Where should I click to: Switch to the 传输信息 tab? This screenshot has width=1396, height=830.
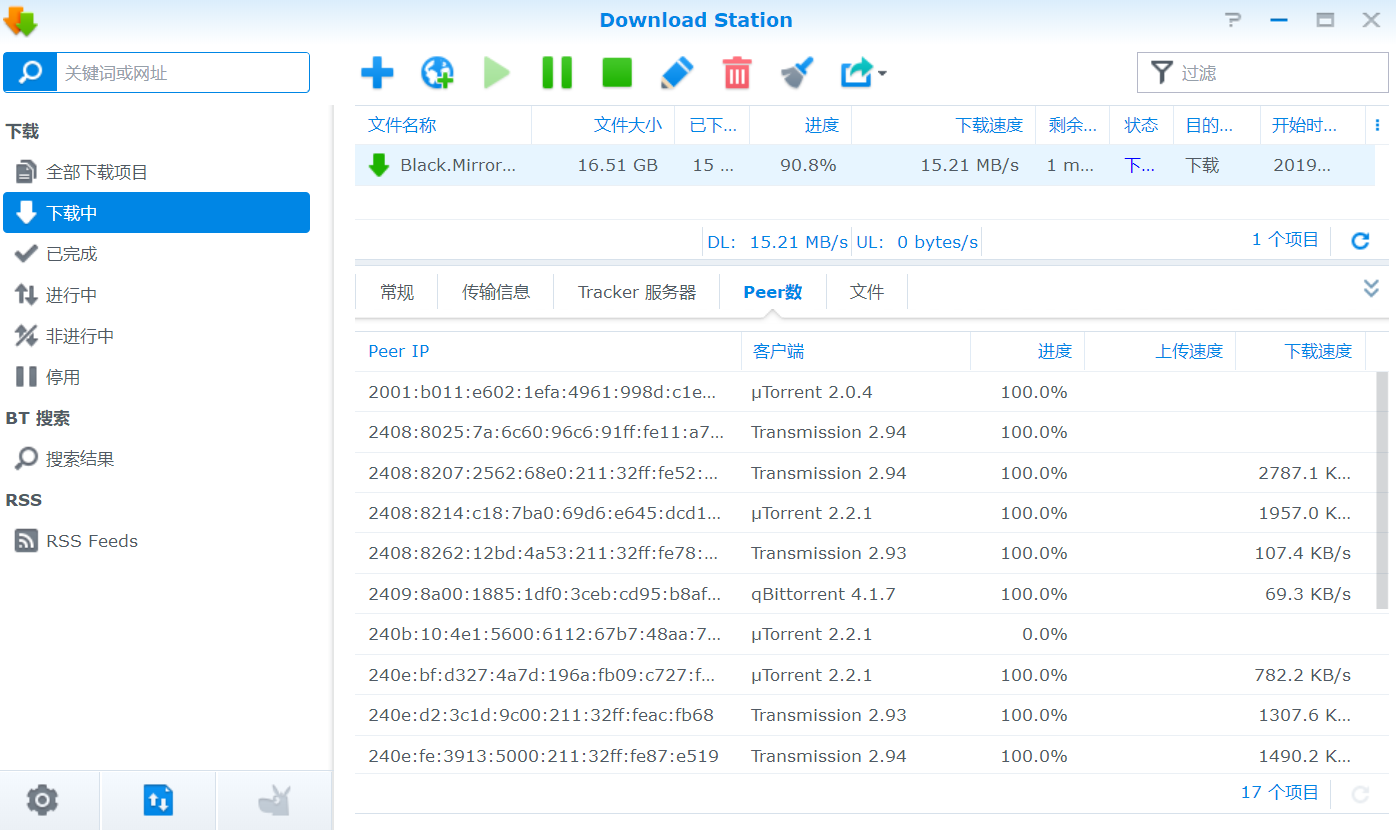(x=496, y=292)
